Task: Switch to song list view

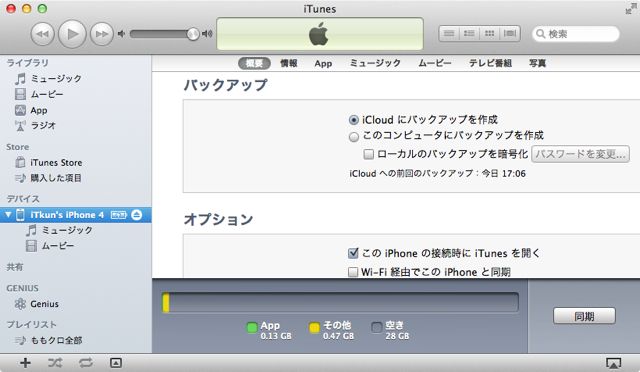Action: (449, 33)
